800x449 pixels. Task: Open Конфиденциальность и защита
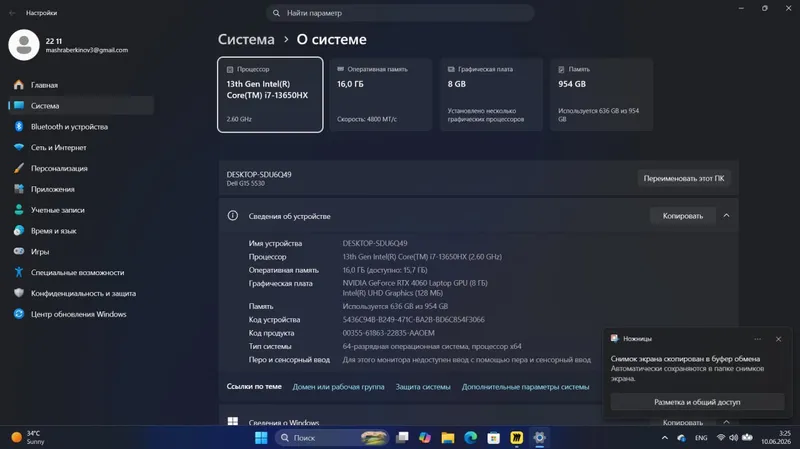[x=82, y=293]
